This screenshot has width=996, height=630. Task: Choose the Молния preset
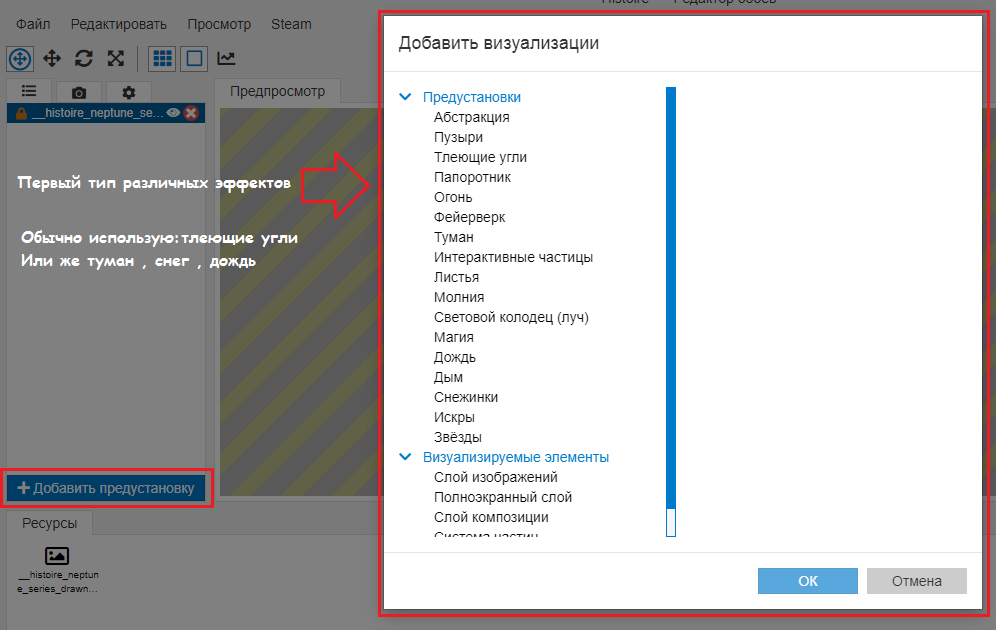(x=459, y=297)
